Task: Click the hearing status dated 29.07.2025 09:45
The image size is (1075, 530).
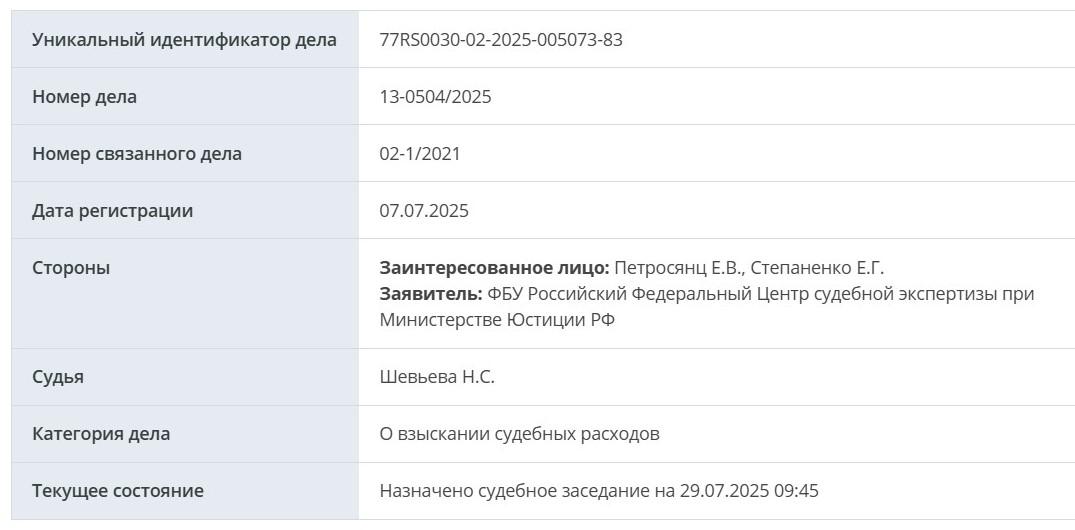Action: pyautogui.click(x=599, y=491)
